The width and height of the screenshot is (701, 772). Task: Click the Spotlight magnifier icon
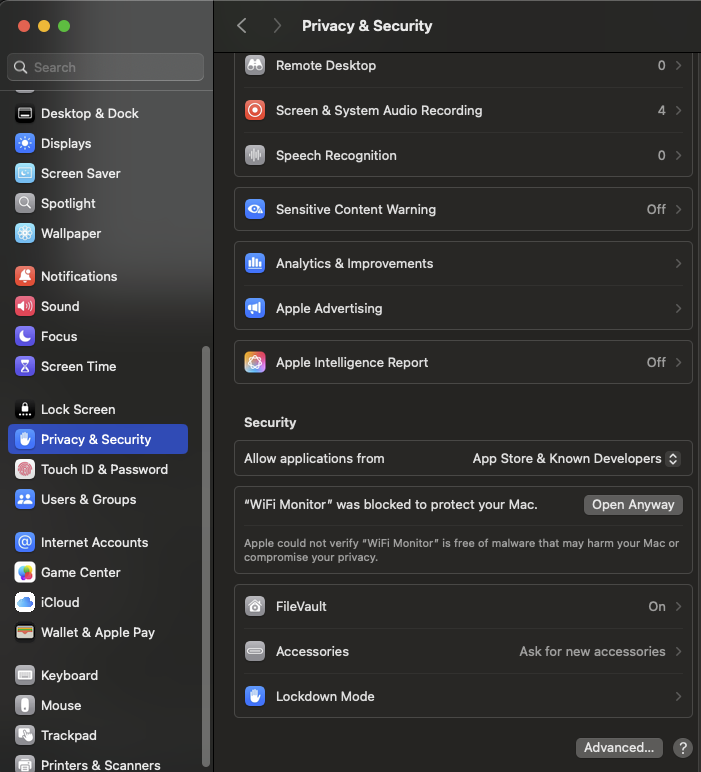25,204
